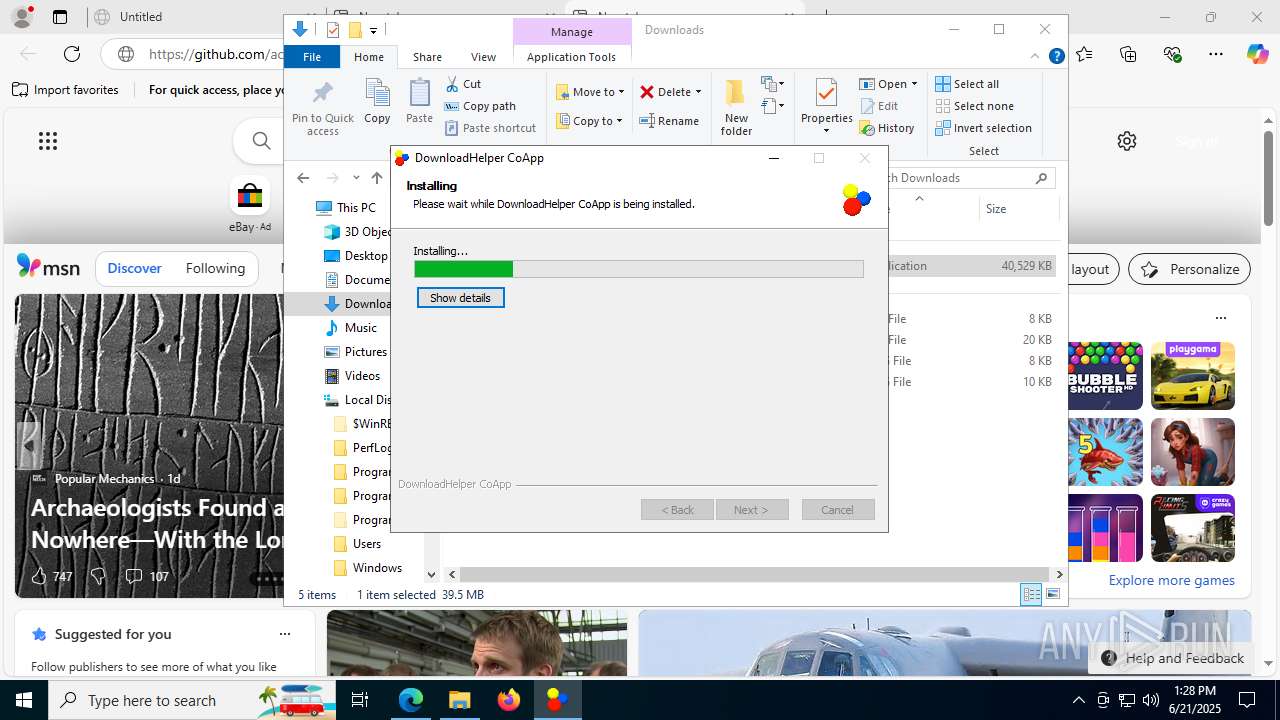Open MSN apps grid icon
Image resolution: width=1280 pixels, height=720 pixels.
coord(48,141)
